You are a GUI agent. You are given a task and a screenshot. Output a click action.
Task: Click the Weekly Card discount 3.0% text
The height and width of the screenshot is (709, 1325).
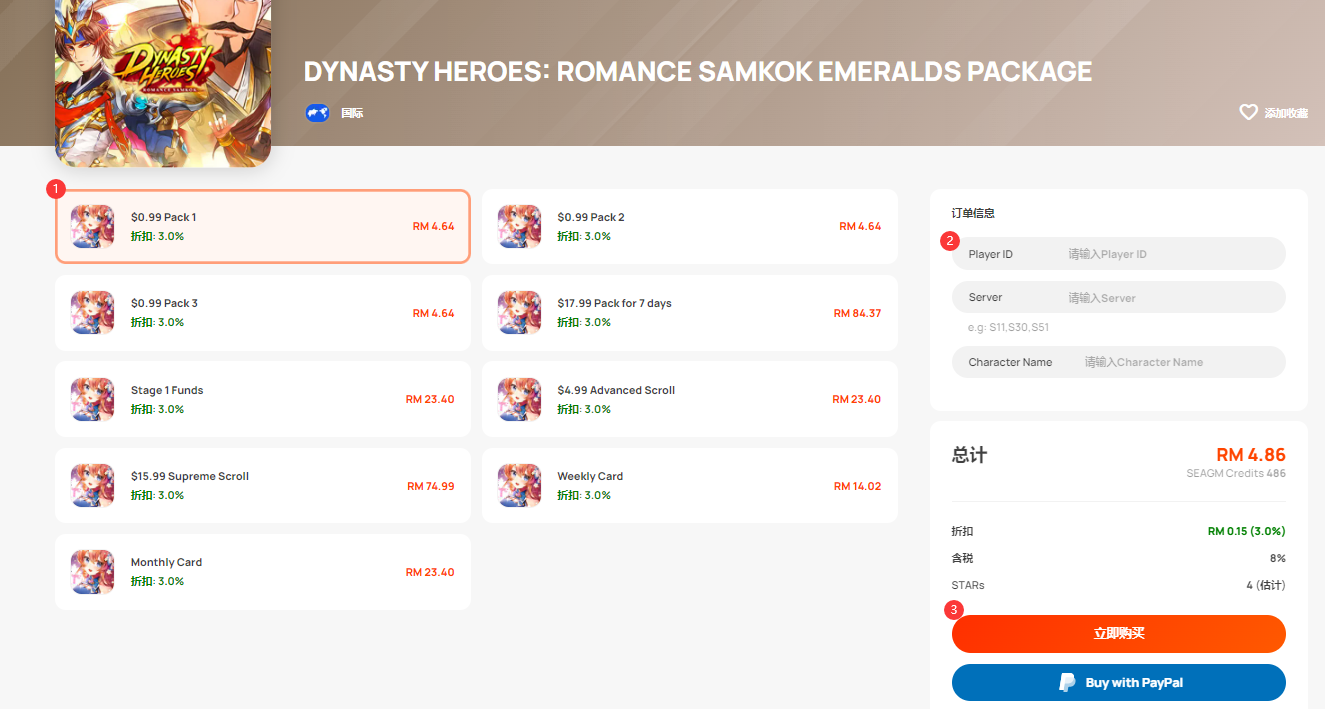click(x=584, y=495)
